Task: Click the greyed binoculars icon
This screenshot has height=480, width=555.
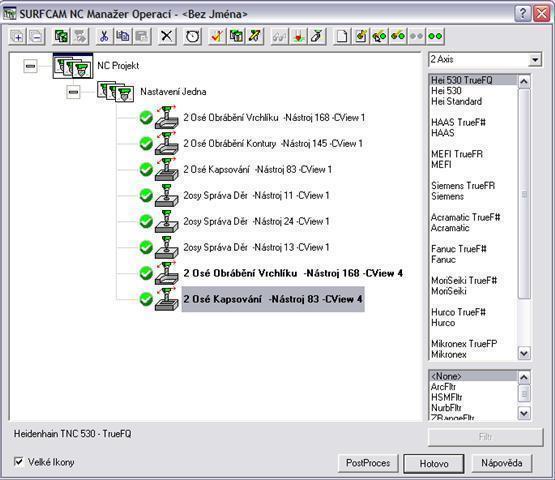Action: (279, 36)
